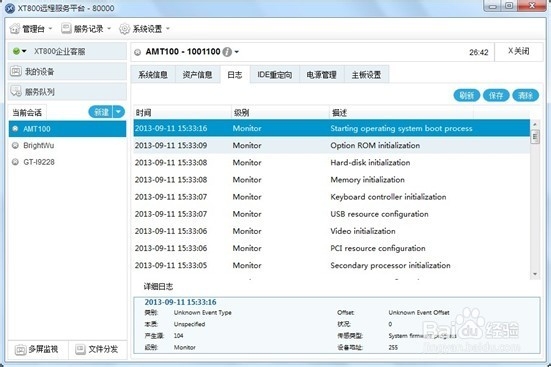Click the log list scroll down arrow

[535, 274]
